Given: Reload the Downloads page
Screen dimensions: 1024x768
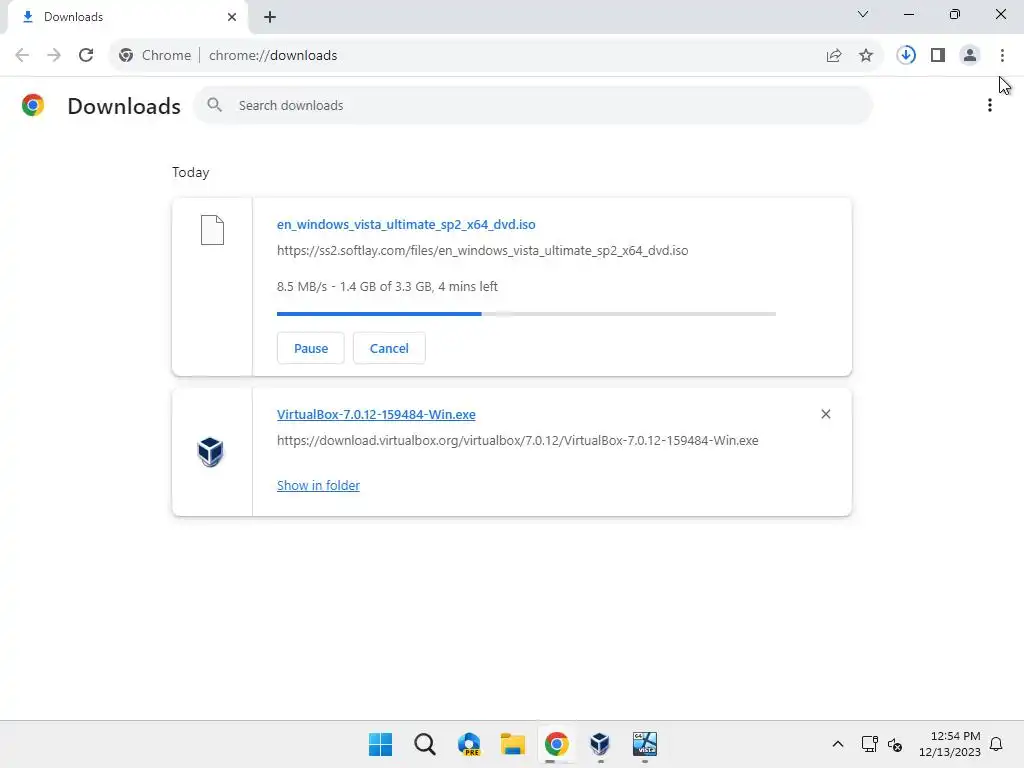Looking at the screenshot, I should [86, 55].
